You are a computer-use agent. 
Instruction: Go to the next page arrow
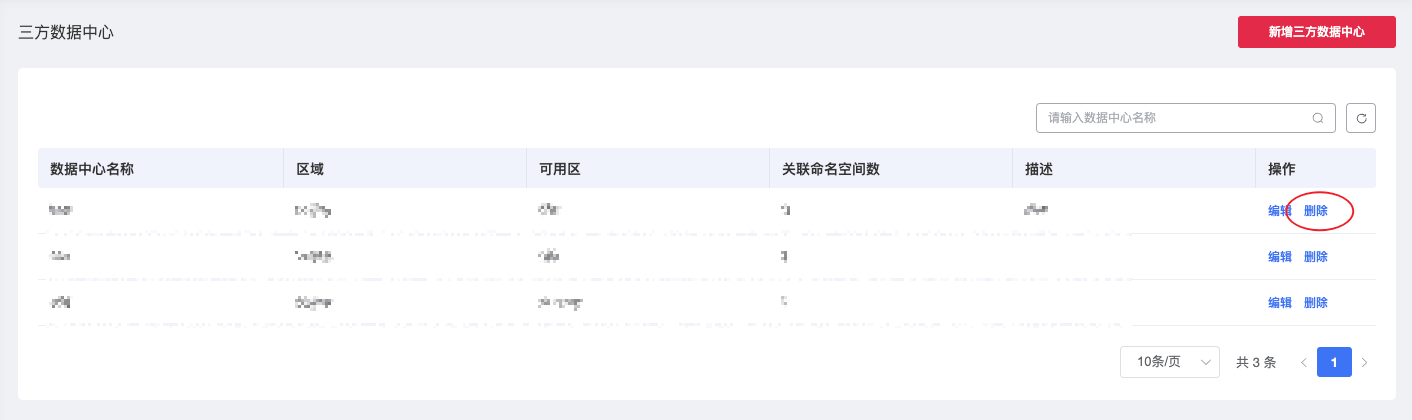1364,362
